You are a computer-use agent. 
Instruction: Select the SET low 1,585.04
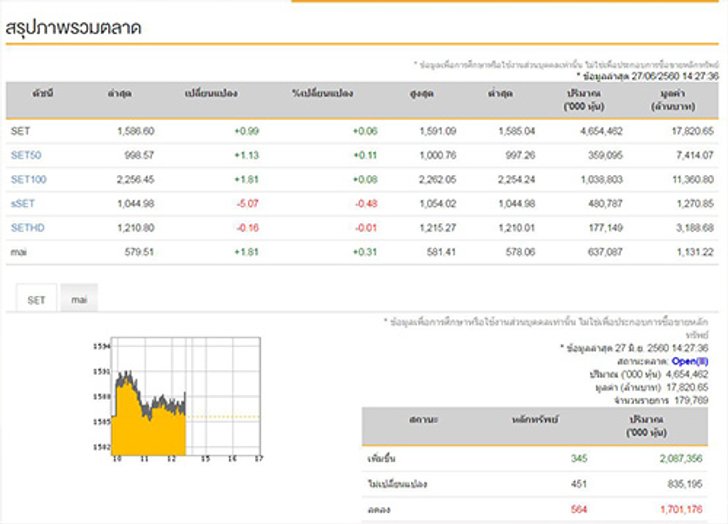point(517,131)
